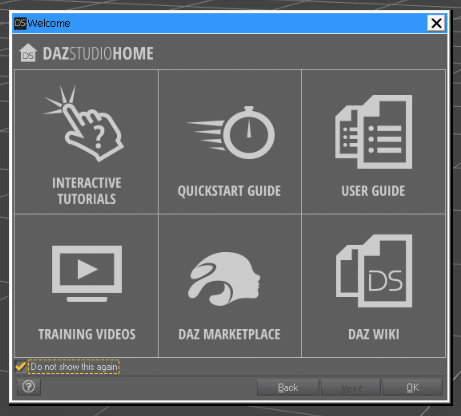Click the "DAZSTUDIOHOME" heading text

click(98, 54)
